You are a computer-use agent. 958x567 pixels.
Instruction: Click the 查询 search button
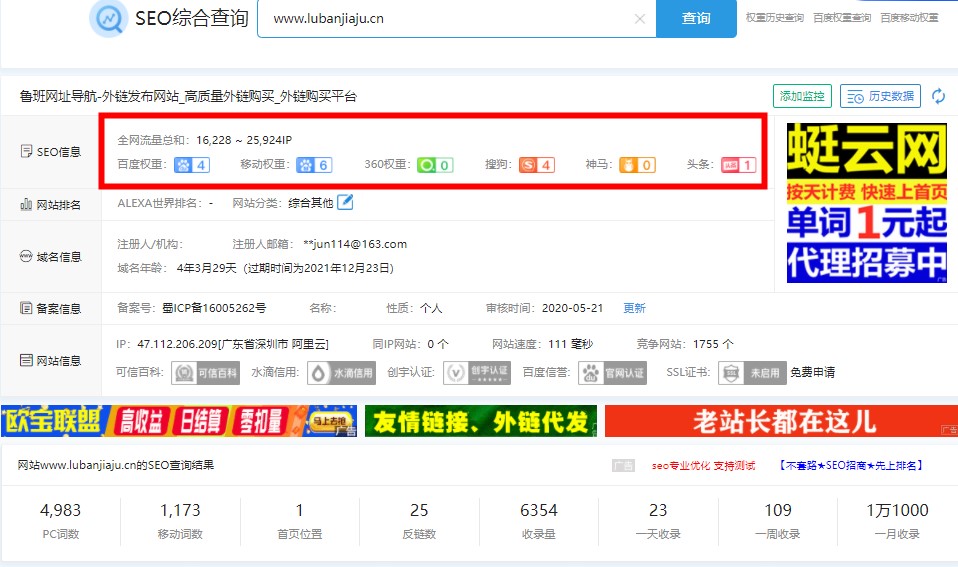click(696, 18)
